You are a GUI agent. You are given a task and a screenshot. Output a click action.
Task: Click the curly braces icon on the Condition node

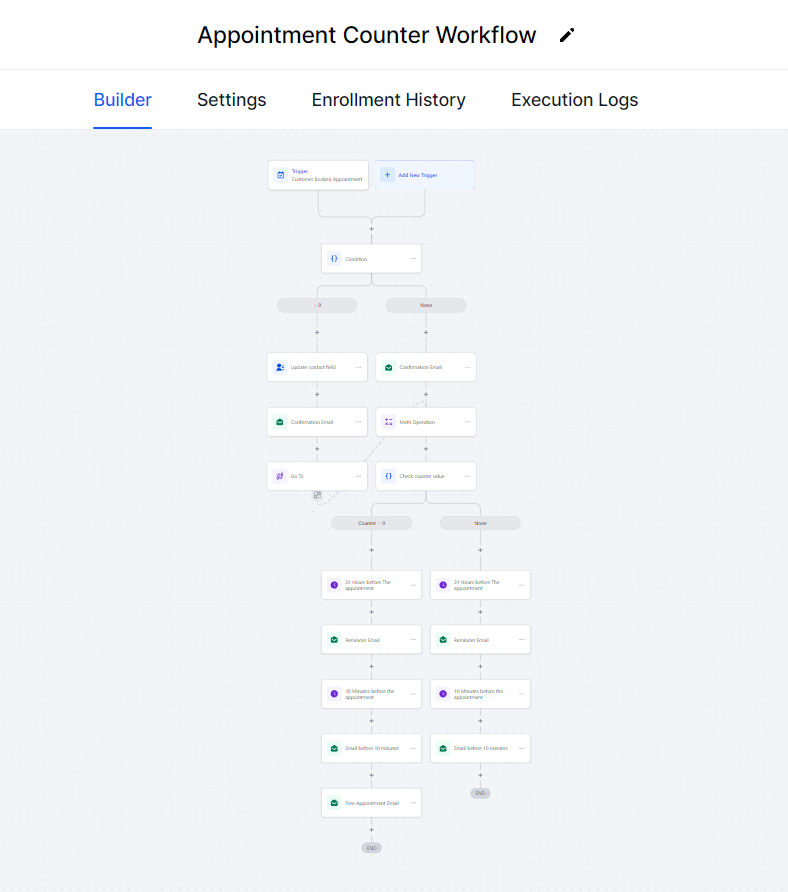click(334, 258)
